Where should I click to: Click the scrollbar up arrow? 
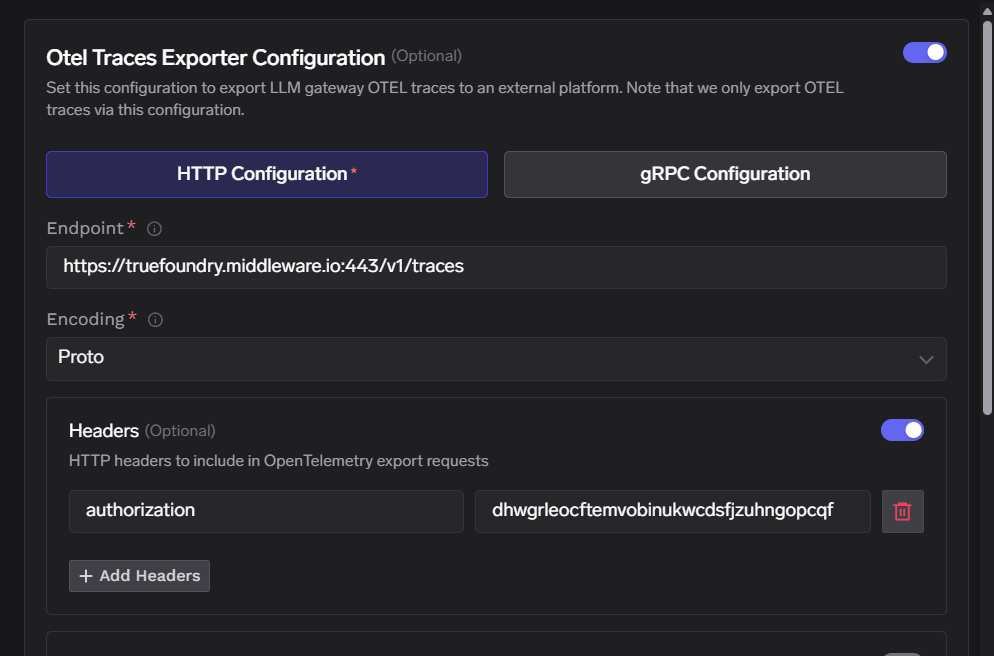(987, 11)
